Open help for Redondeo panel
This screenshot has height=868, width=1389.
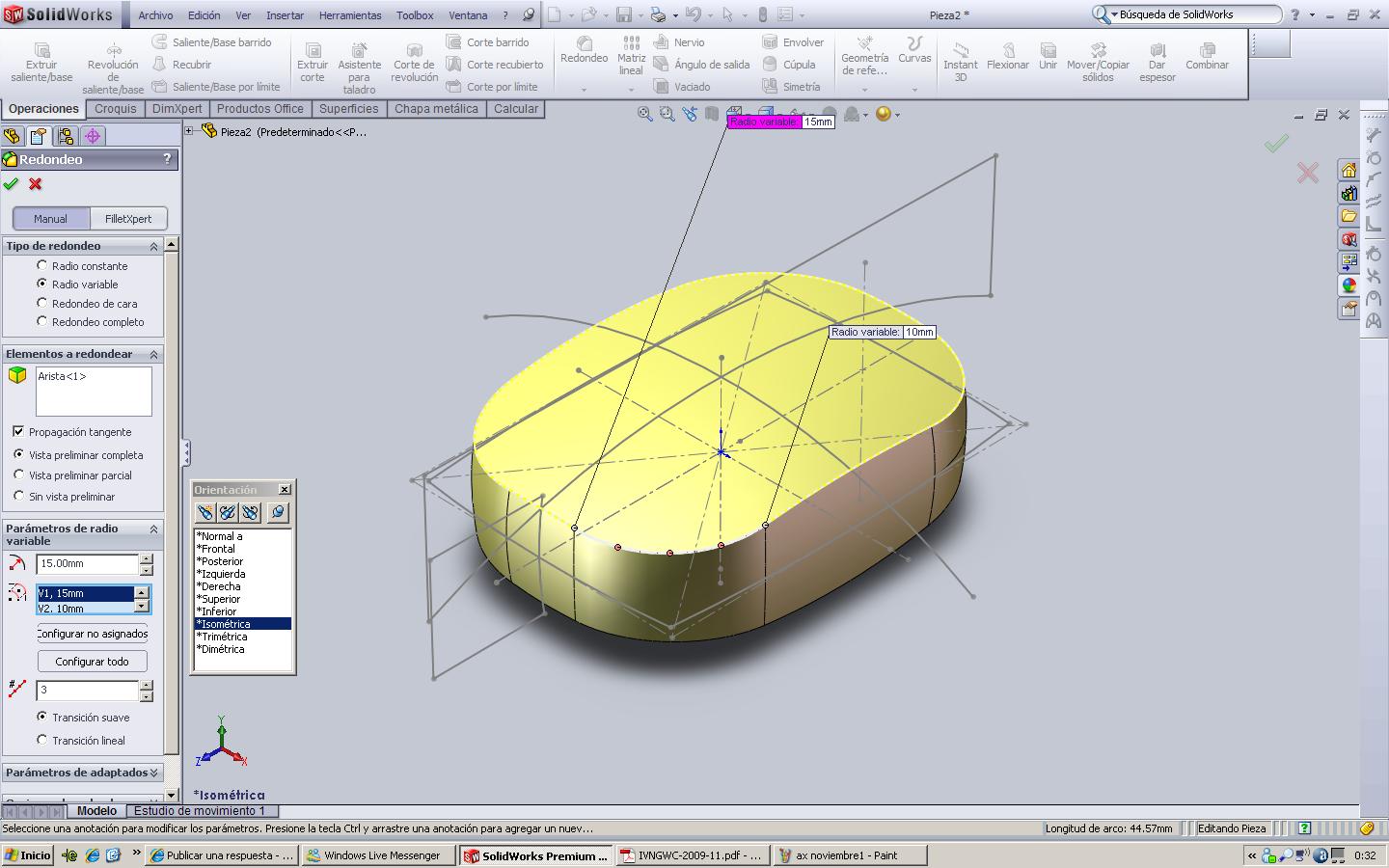[167, 159]
